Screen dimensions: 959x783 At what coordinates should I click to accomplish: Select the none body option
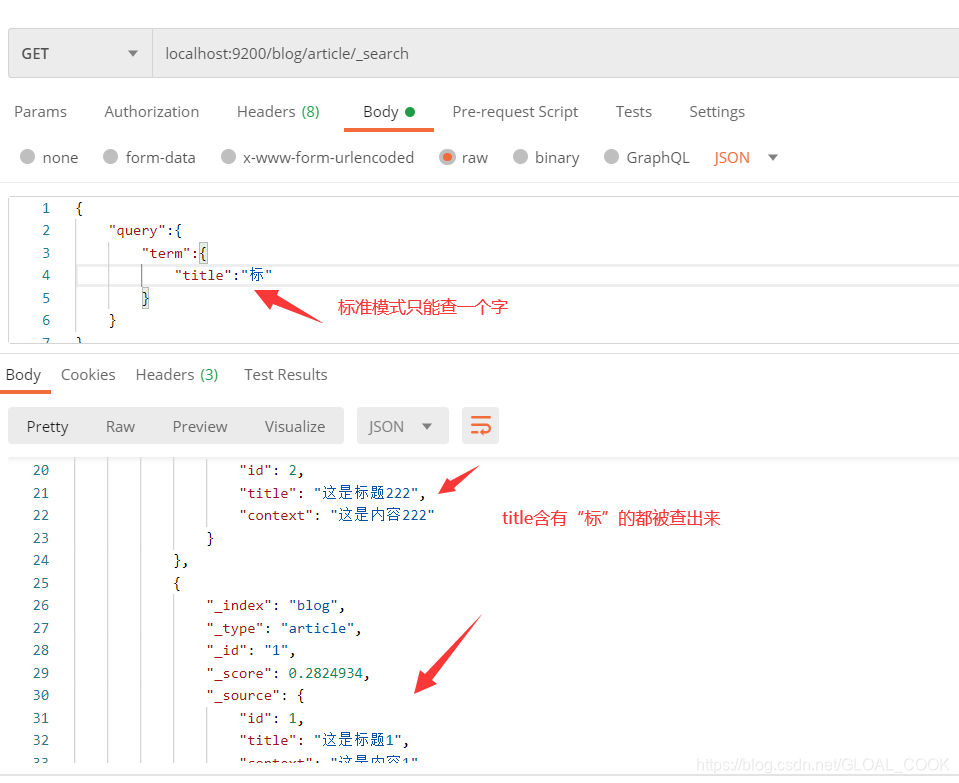(x=28, y=157)
